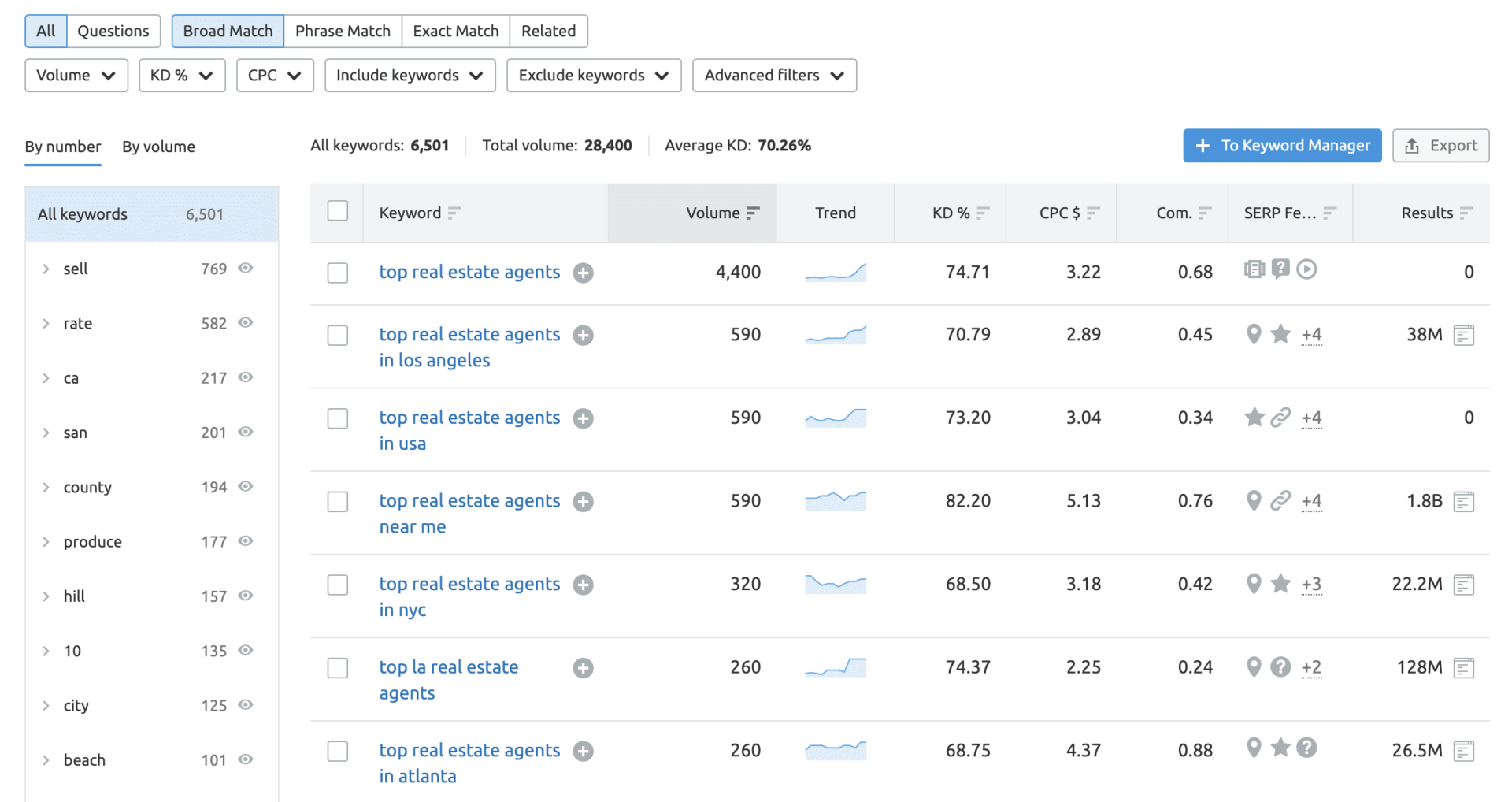Show the +4 more SERP features for 'in usa'

tap(1311, 418)
